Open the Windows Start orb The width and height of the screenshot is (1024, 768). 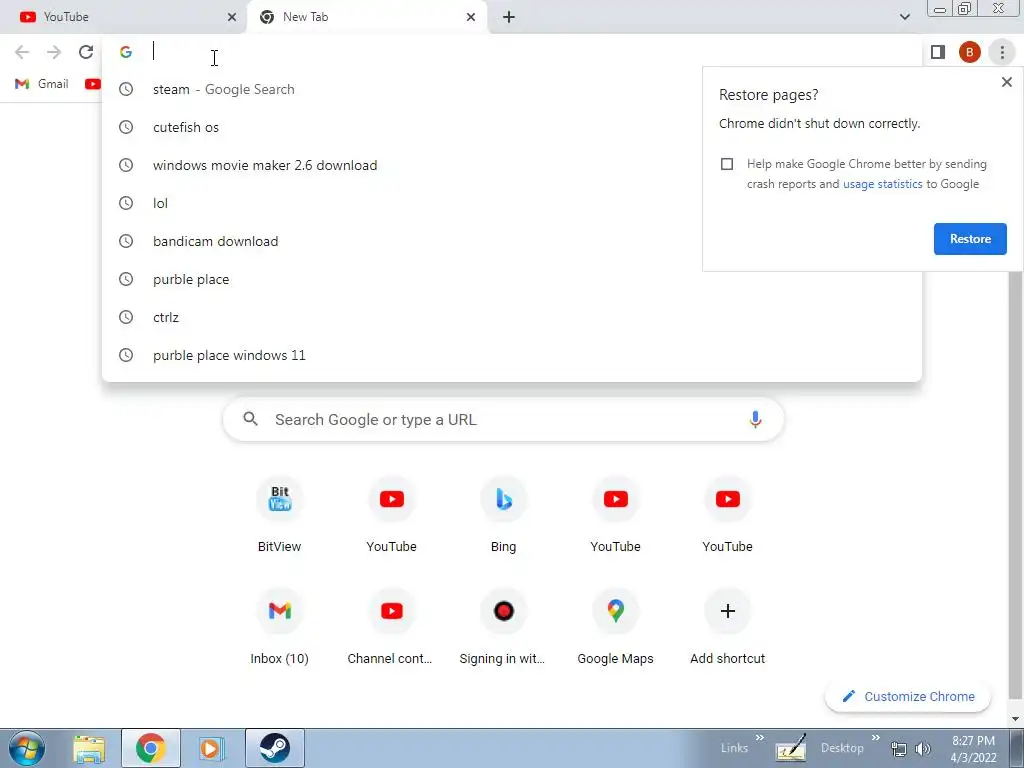tap(27, 748)
